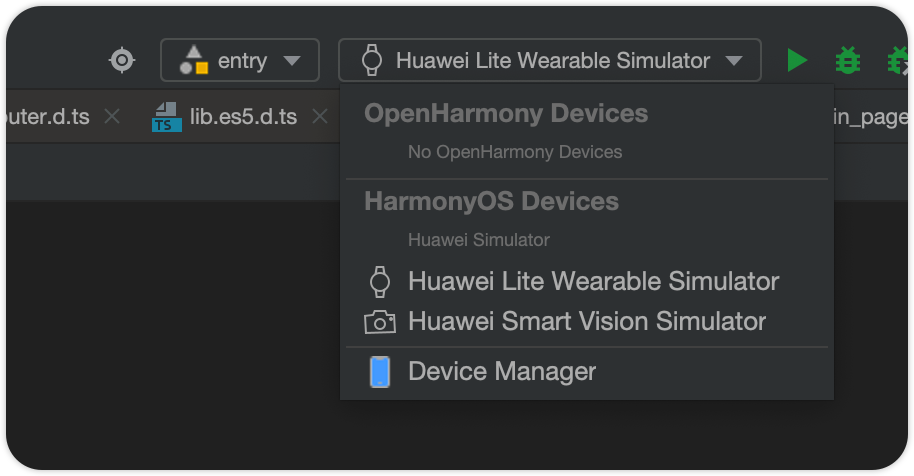Image resolution: width=914 pixels, height=476 pixels.
Task: Switch to the partially hidden uter.d.ts tab
Action: click(x=48, y=117)
